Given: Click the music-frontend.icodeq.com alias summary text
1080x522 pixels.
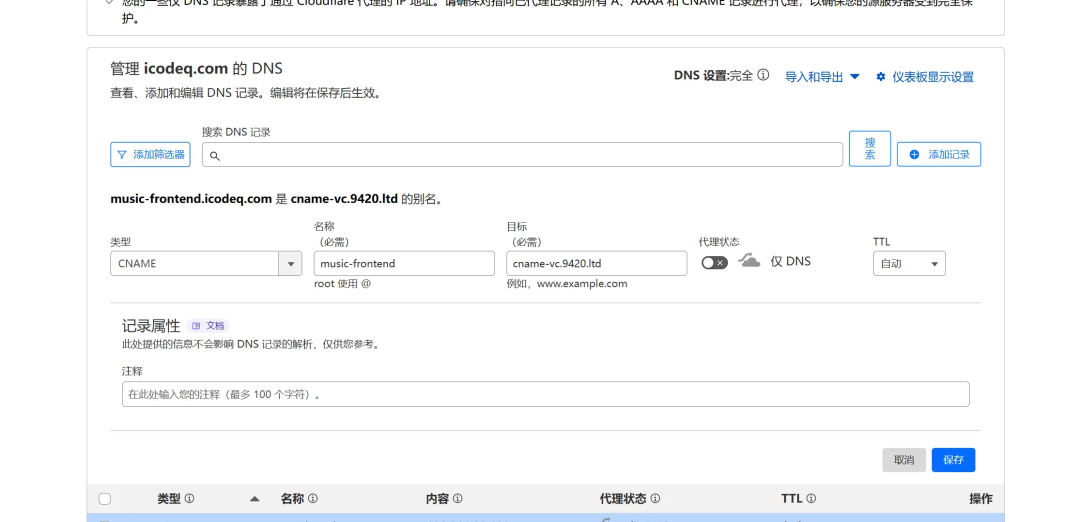Looking at the screenshot, I should [276, 200].
